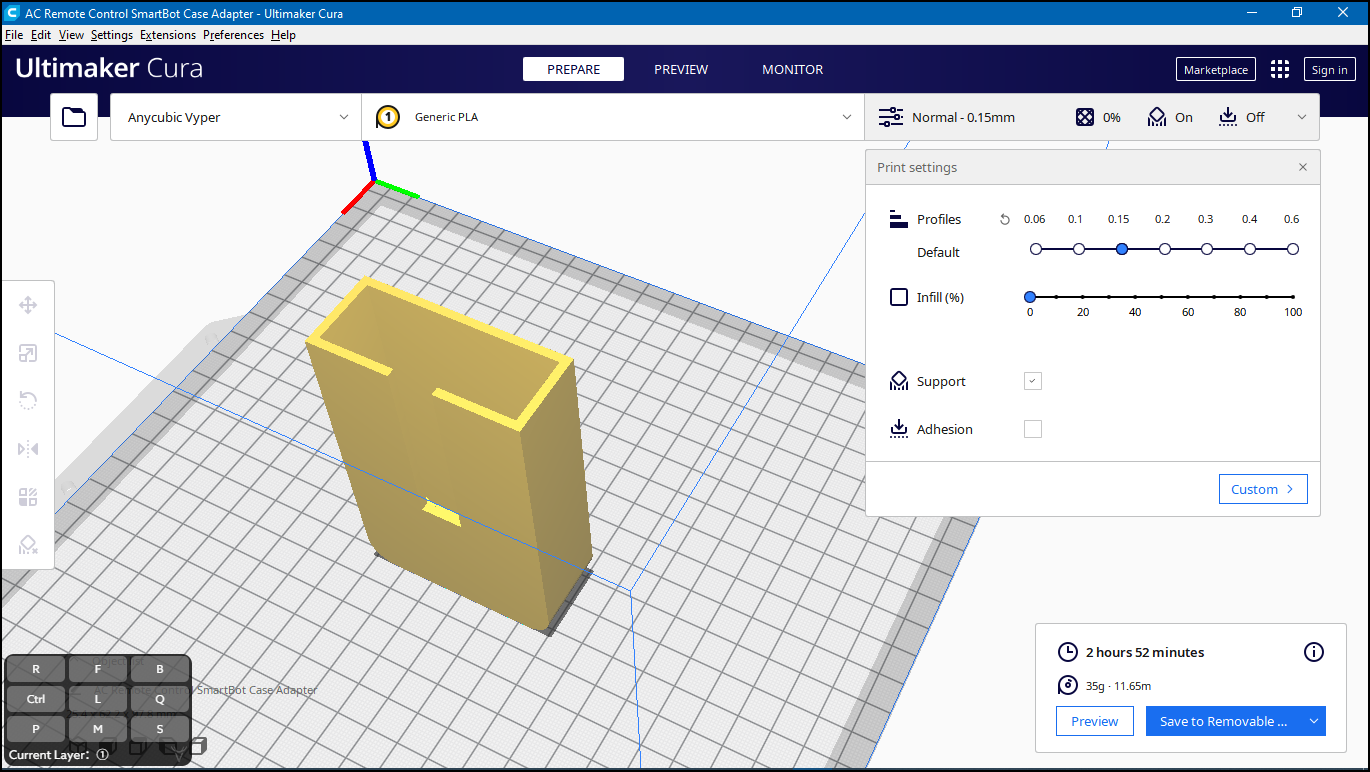Open the Marketplace
The width and height of the screenshot is (1370, 772).
tap(1216, 69)
